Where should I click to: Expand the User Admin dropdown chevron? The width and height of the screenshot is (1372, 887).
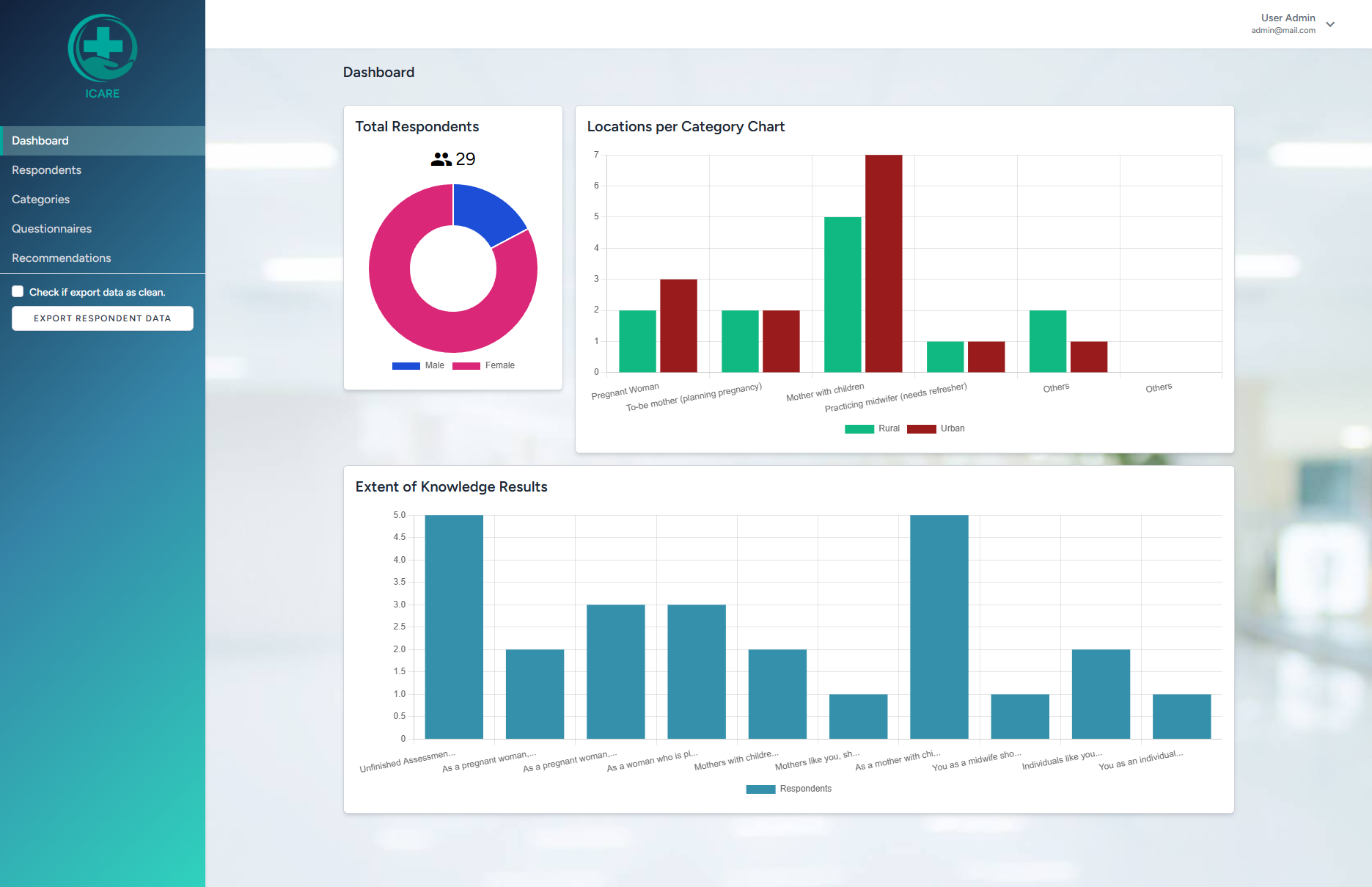[x=1330, y=24]
